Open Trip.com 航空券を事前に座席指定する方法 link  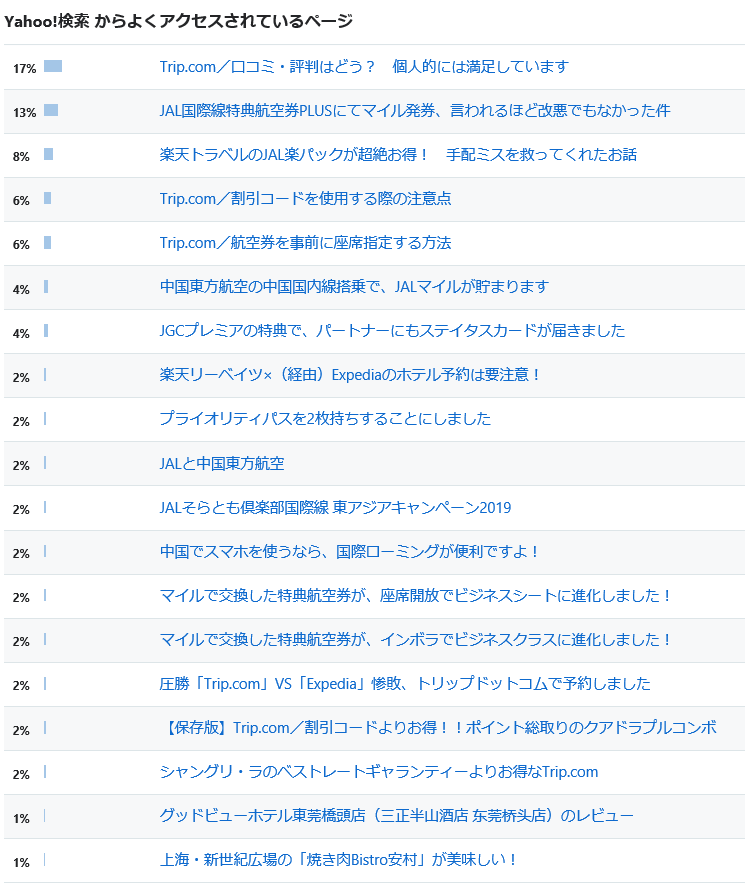tap(305, 243)
